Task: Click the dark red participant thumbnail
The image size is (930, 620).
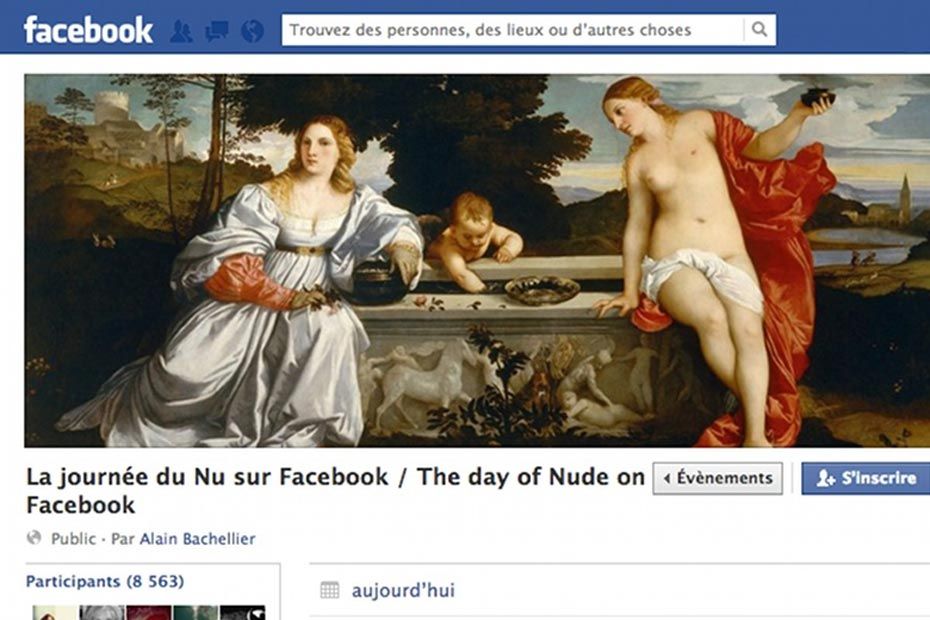Action: pyautogui.click(x=149, y=613)
